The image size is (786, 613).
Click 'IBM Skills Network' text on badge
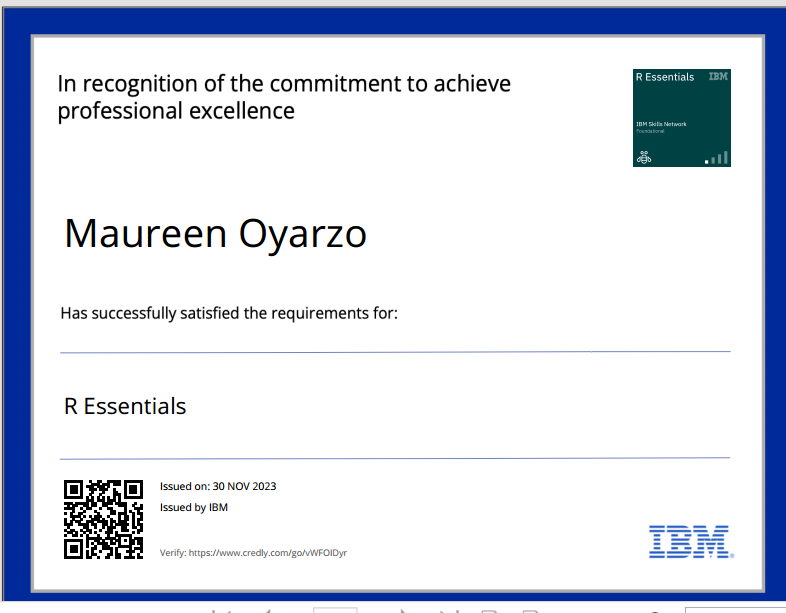[661, 124]
